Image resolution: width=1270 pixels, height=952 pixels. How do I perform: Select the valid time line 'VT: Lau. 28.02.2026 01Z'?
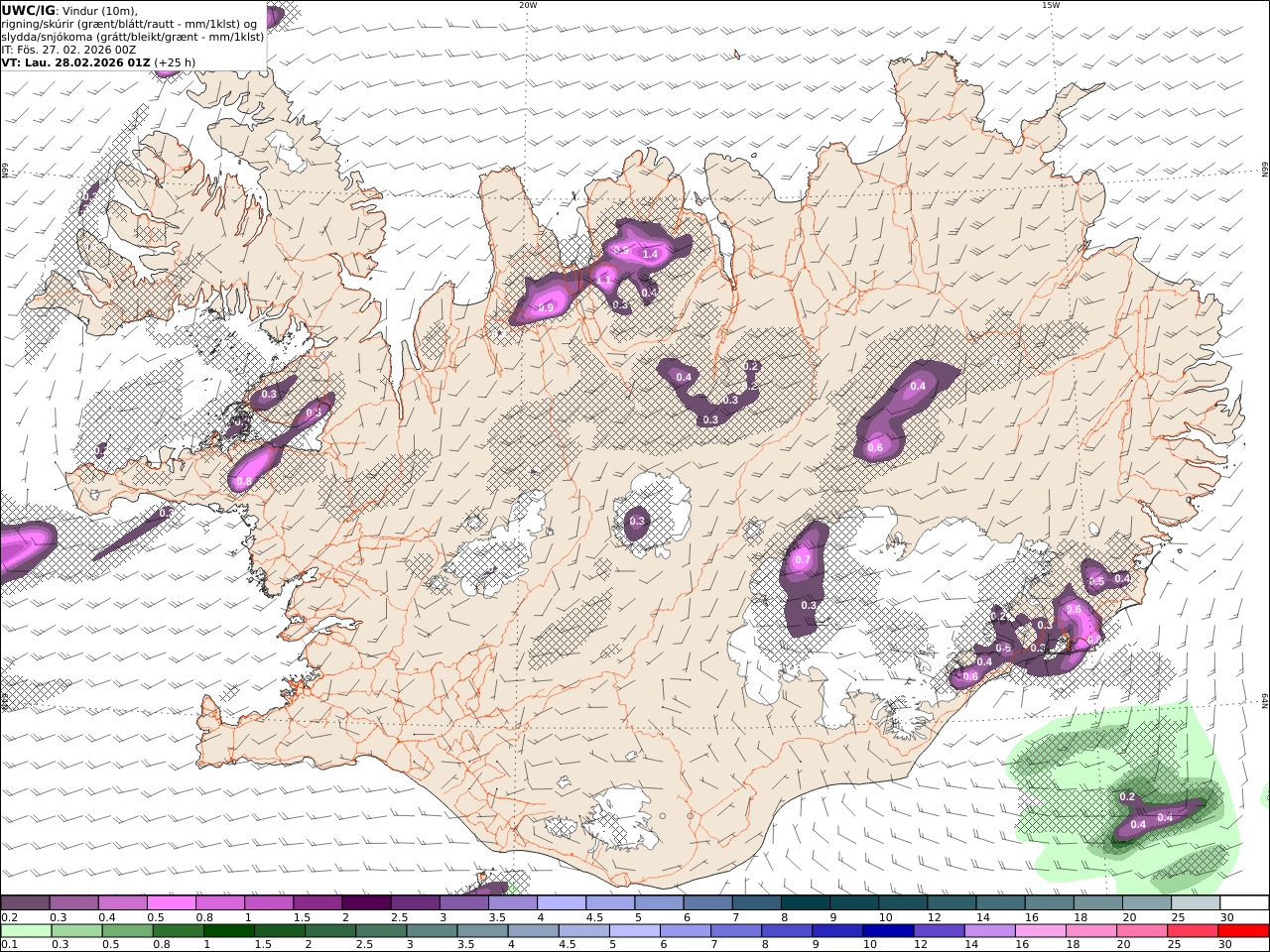pyautogui.click(x=76, y=62)
